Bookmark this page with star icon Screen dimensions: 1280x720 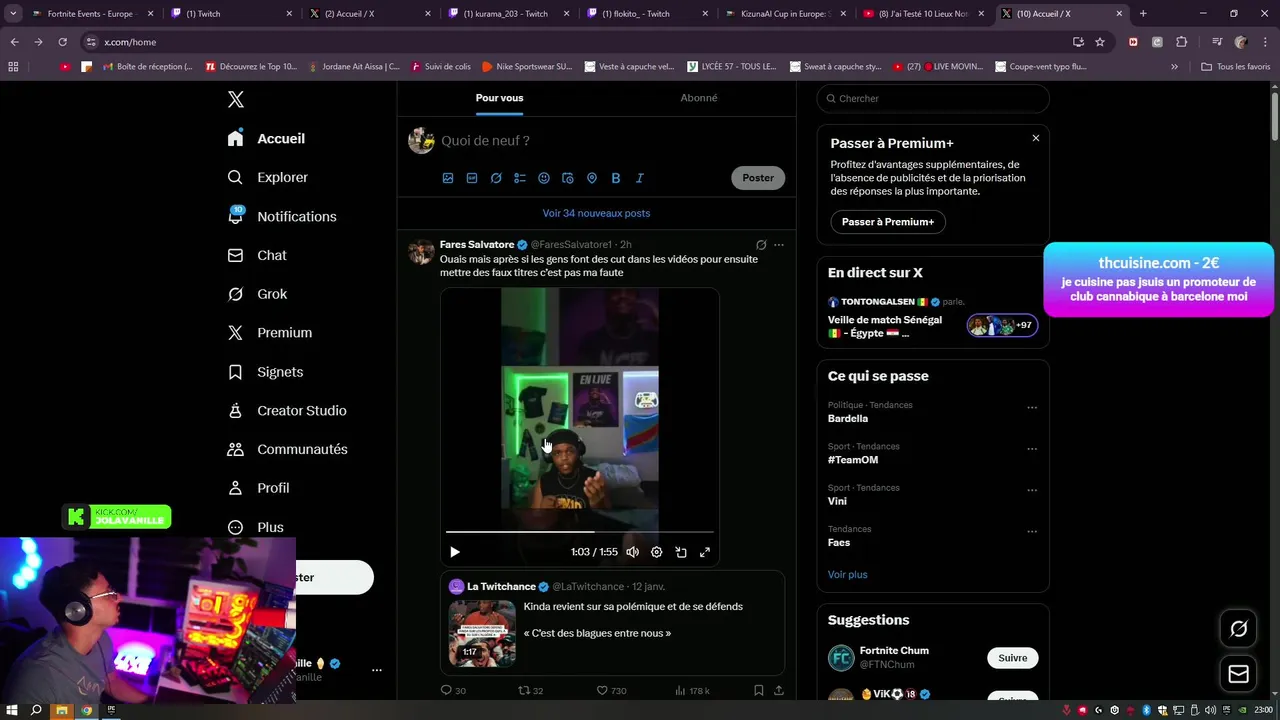pos(1100,42)
